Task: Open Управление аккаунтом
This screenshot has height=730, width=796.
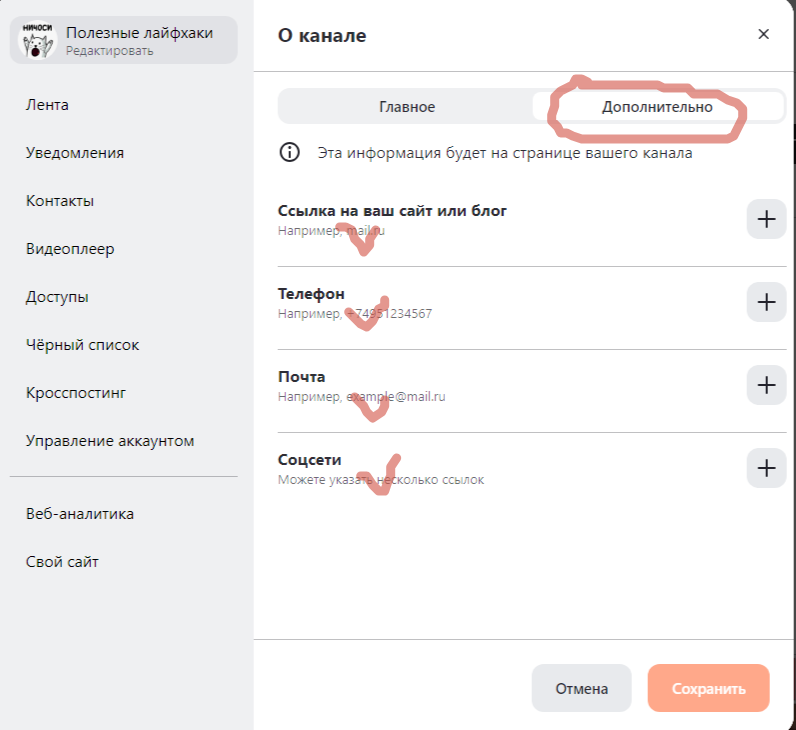Action: click(110, 441)
